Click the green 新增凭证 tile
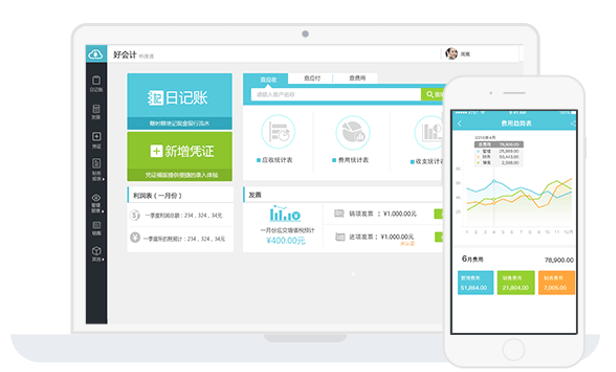Image resolution: width=616 pixels, height=372 pixels. [180, 156]
